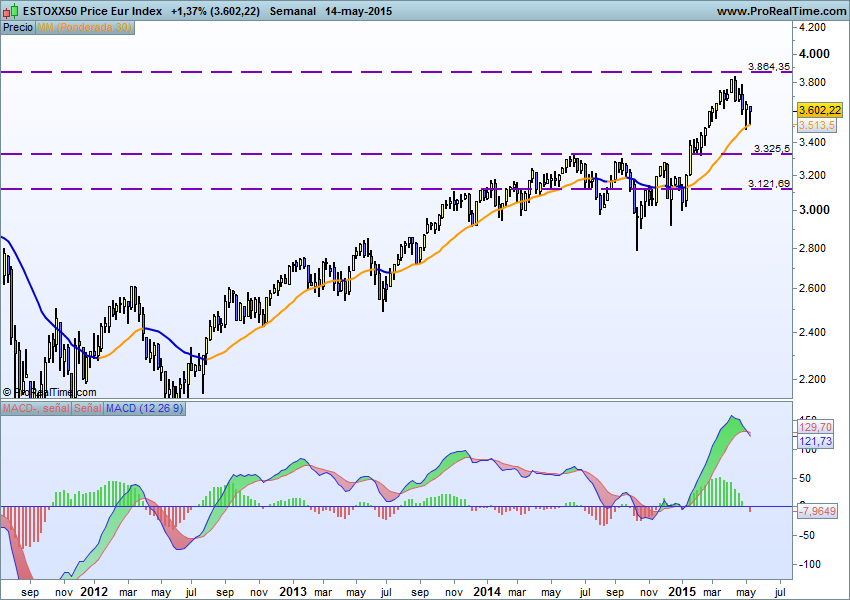The width and height of the screenshot is (850, 600).
Task: Click the MACD-, señal histogram label
Action: point(36,409)
